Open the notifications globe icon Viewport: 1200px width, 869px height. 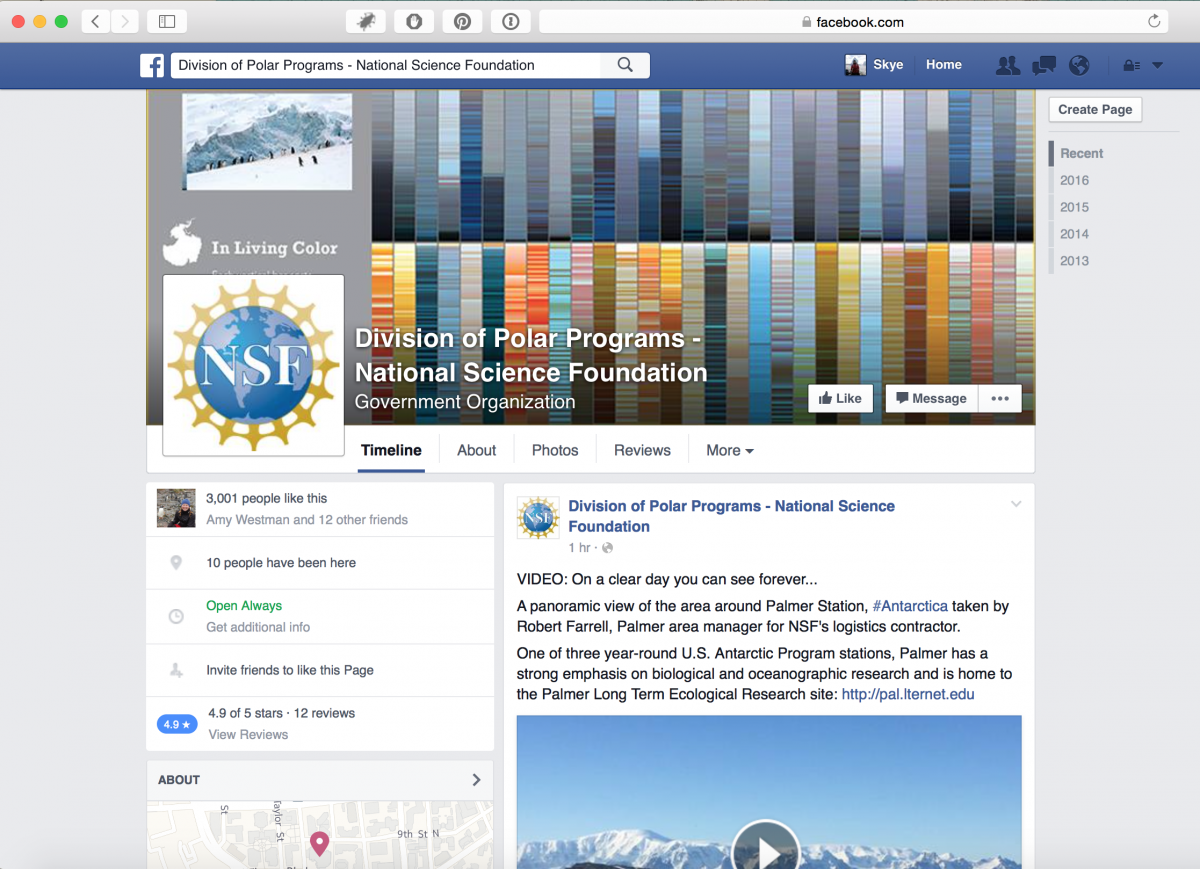pos(1079,65)
